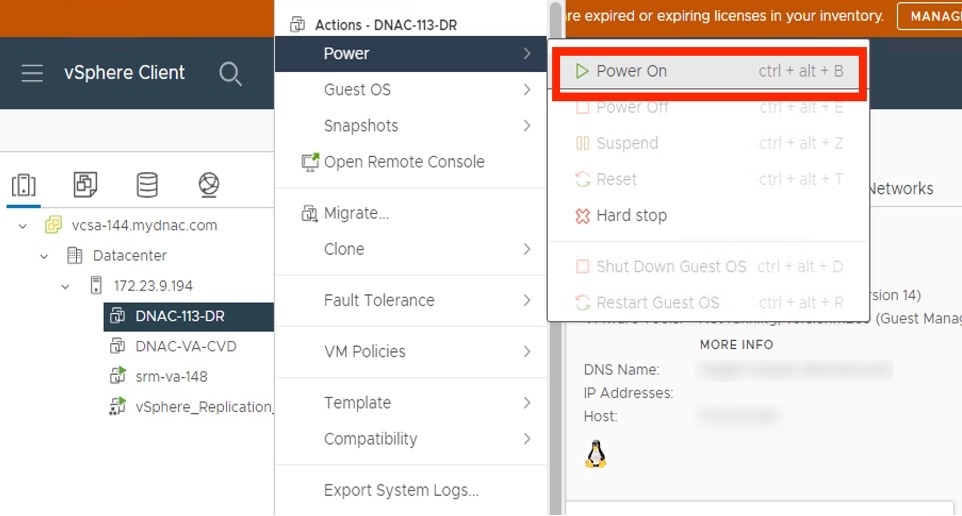This screenshot has width=962, height=516.
Task: Click the vSphere Client title
Action: click(x=125, y=73)
